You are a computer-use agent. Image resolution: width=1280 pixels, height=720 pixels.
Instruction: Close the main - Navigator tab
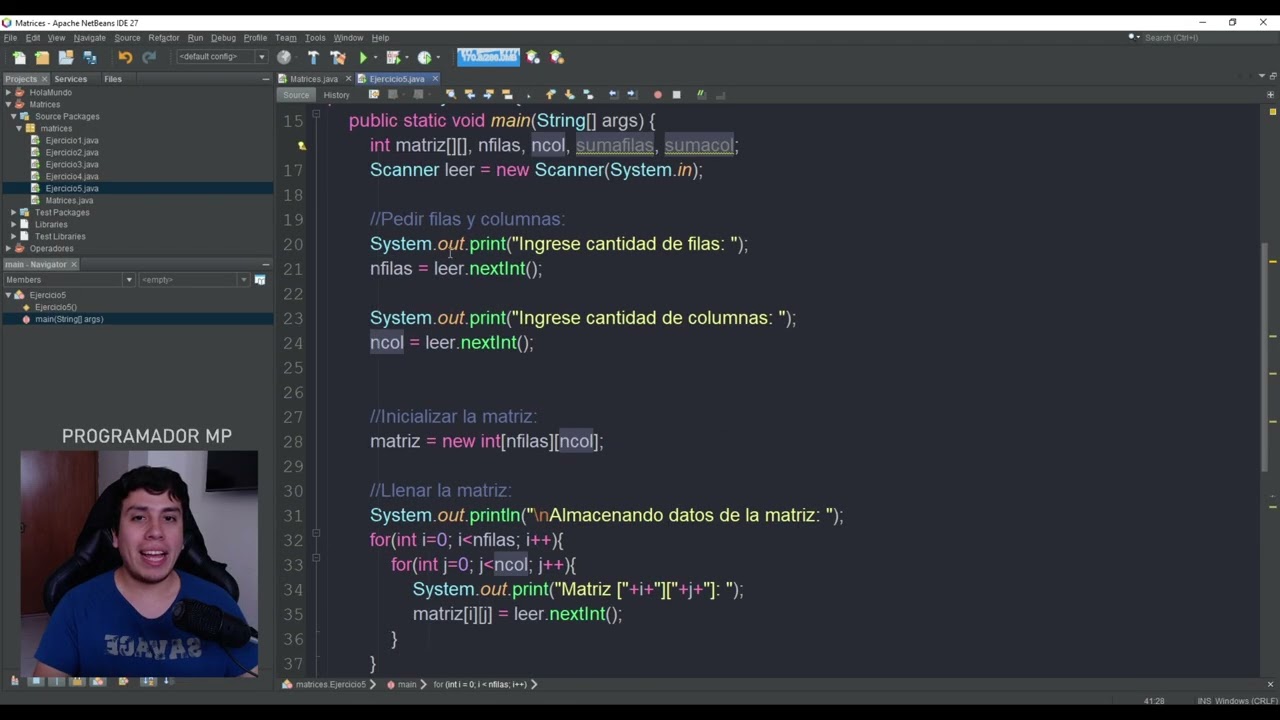coord(73,265)
